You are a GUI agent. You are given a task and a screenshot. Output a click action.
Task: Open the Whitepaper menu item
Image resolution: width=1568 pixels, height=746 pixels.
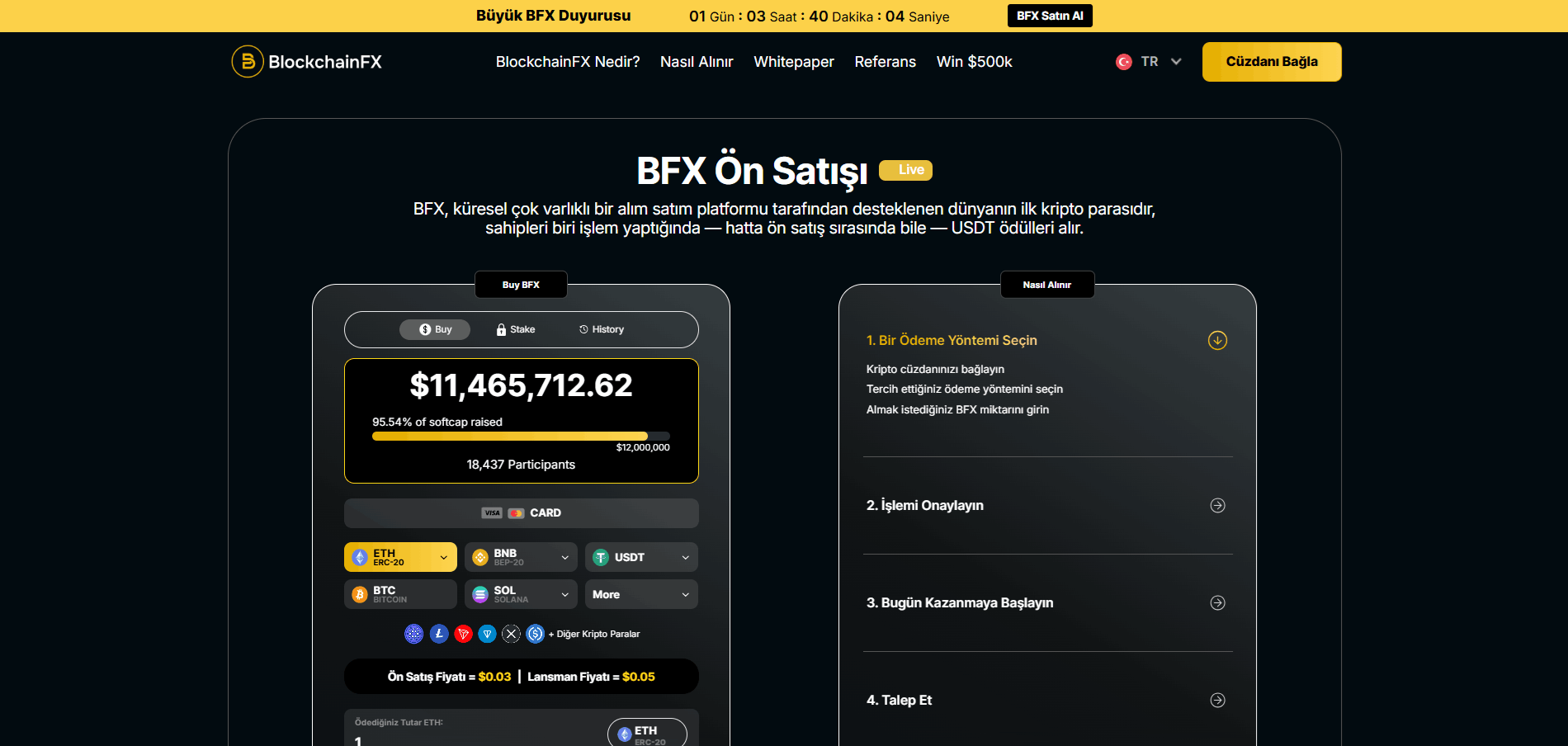[793, 62]
